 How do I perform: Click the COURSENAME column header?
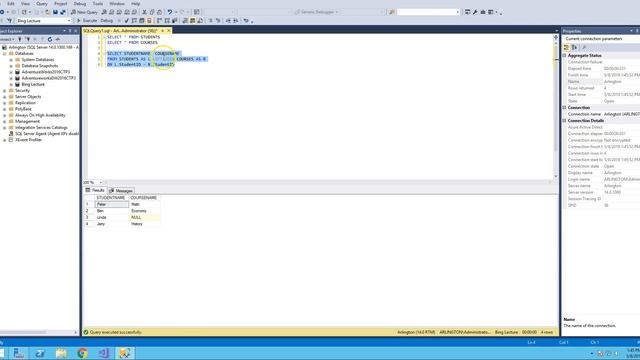[144, 198]
